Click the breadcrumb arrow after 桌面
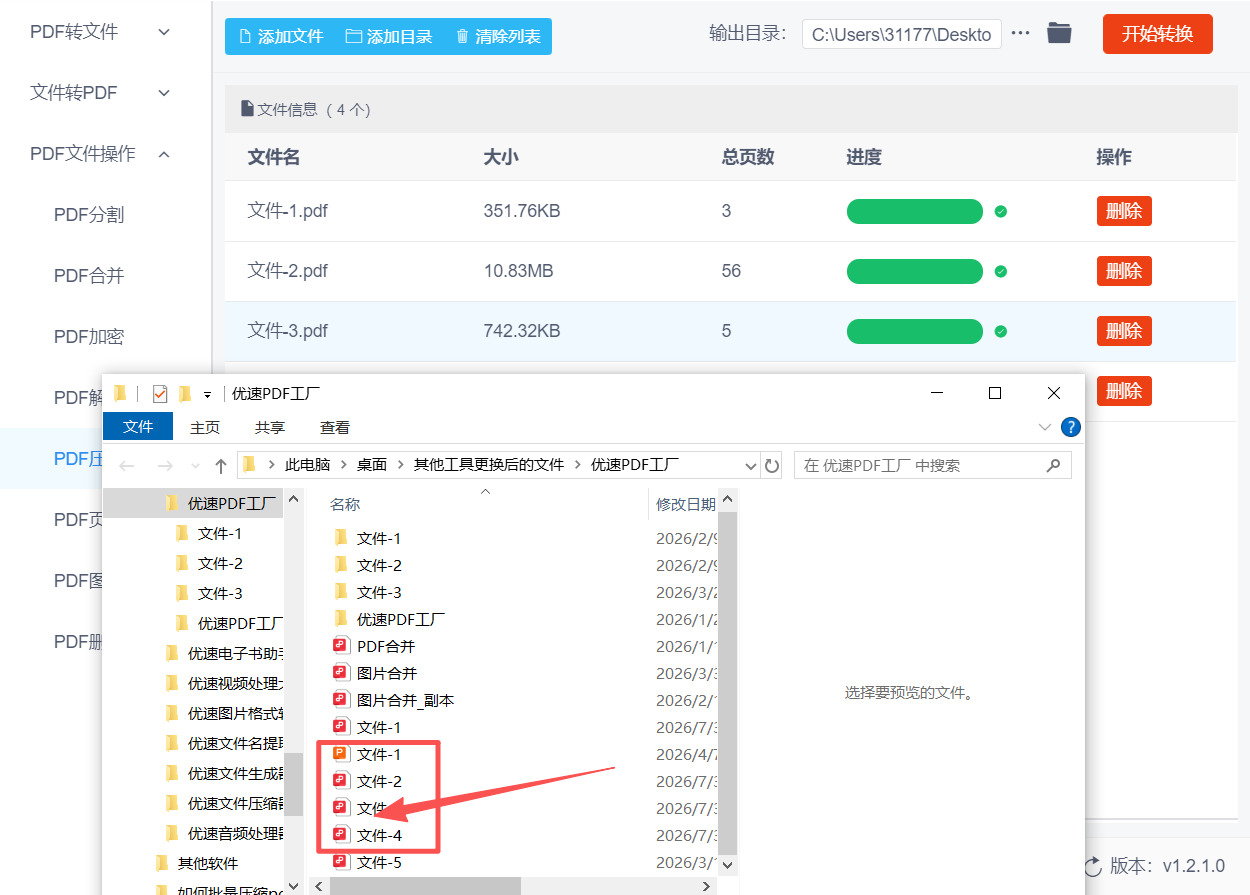 pos(400,465)
